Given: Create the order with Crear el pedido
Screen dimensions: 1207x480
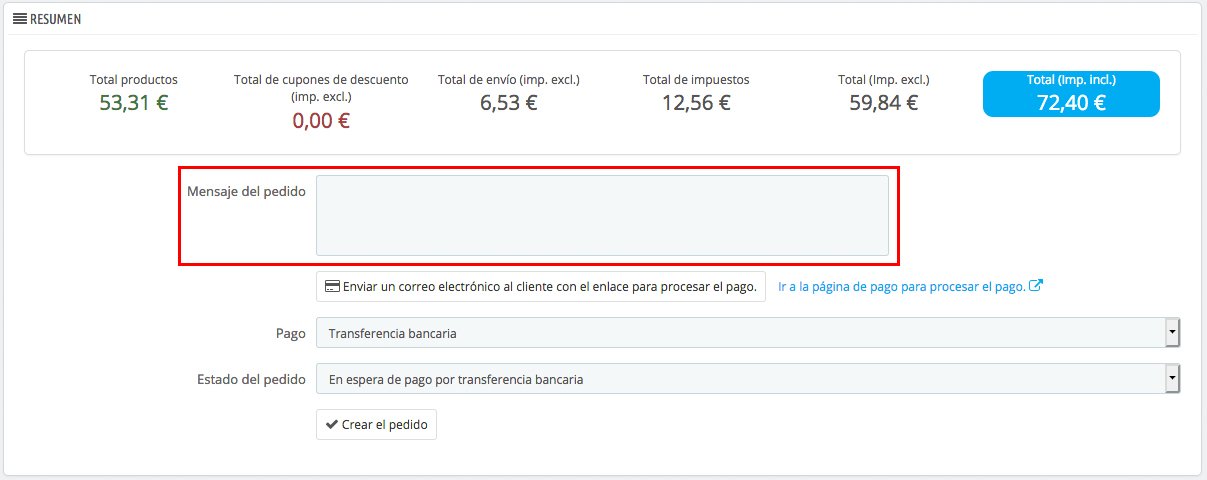Looking at the screenshot, I should click(376, 424).
